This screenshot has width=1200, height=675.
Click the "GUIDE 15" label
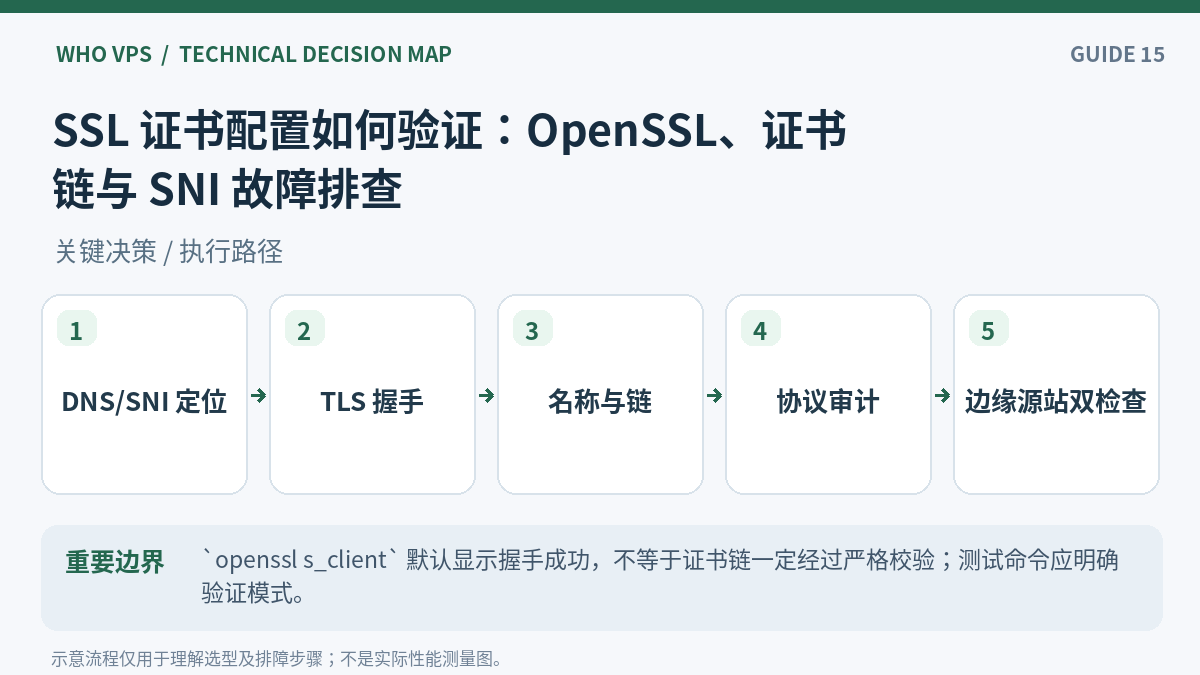point(1117,54)
